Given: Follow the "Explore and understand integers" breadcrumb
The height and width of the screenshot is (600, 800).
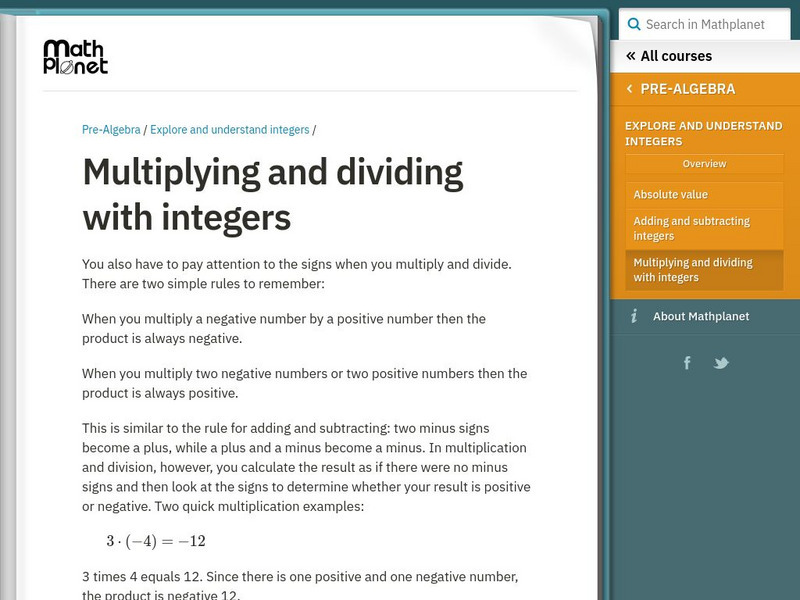Looking at the screenshot, I should [x=228, y=129].
